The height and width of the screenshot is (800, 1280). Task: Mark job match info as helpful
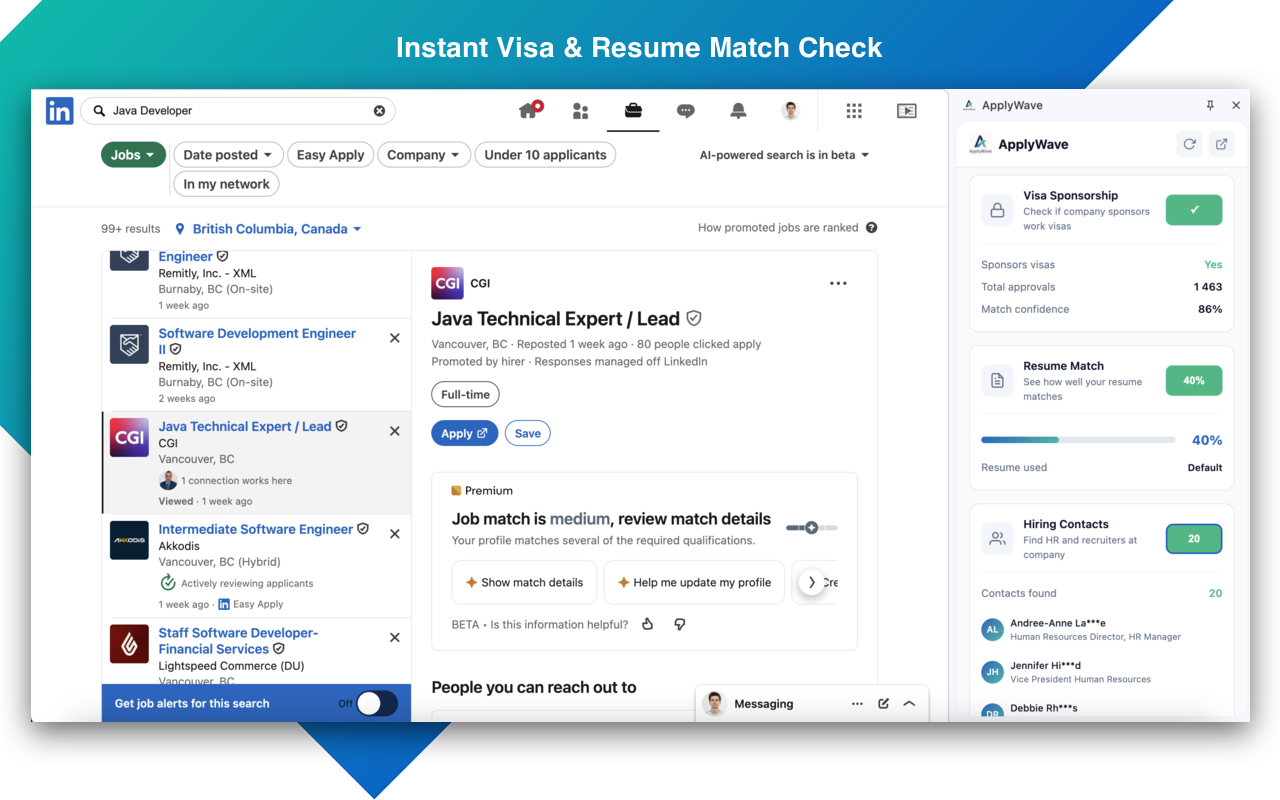[648, 624]
